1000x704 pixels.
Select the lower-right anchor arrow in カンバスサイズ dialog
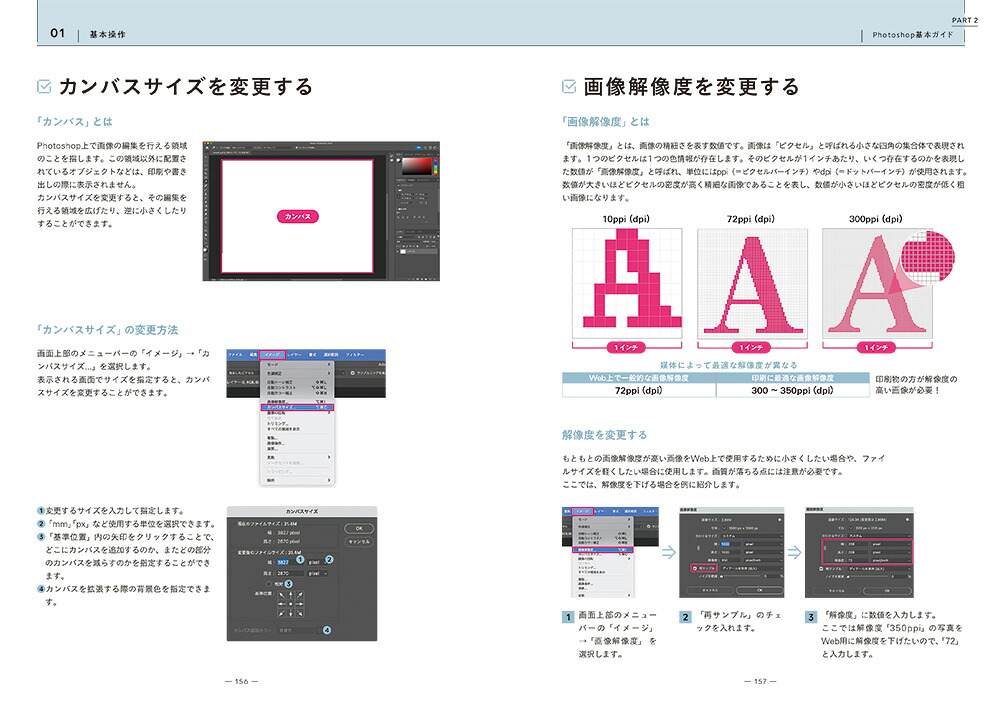tap(300, 613)
